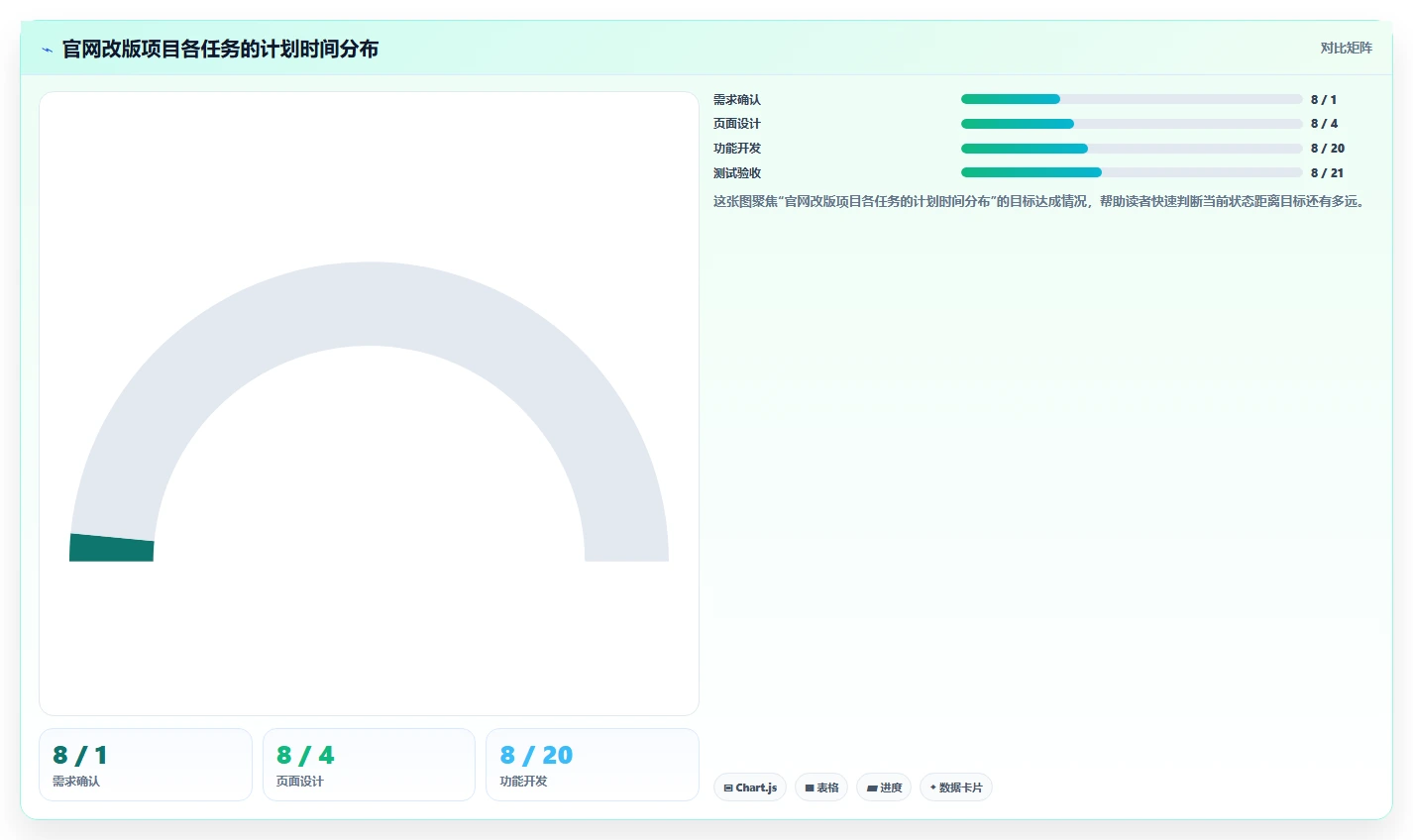
Task: Select the 功能开发 data card
Action: click(593, 765)
